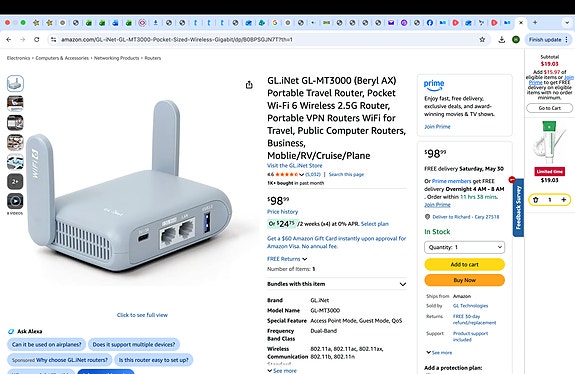This screenshot has width=575, height=374.
Task: Open the Chrome downloads icon
Action: coord(501,40)
